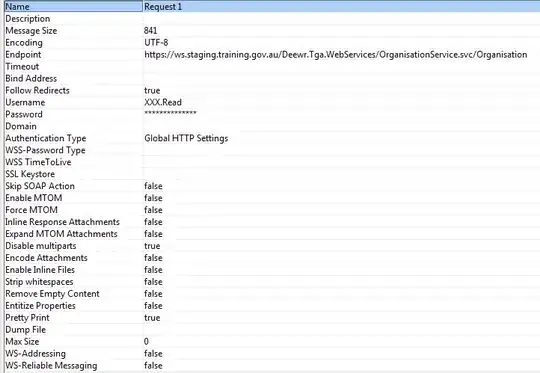Click the Skip SOAP Action false value
This screenshot has width=540, height=373.
pyautogui.click(x=153, y=186)
